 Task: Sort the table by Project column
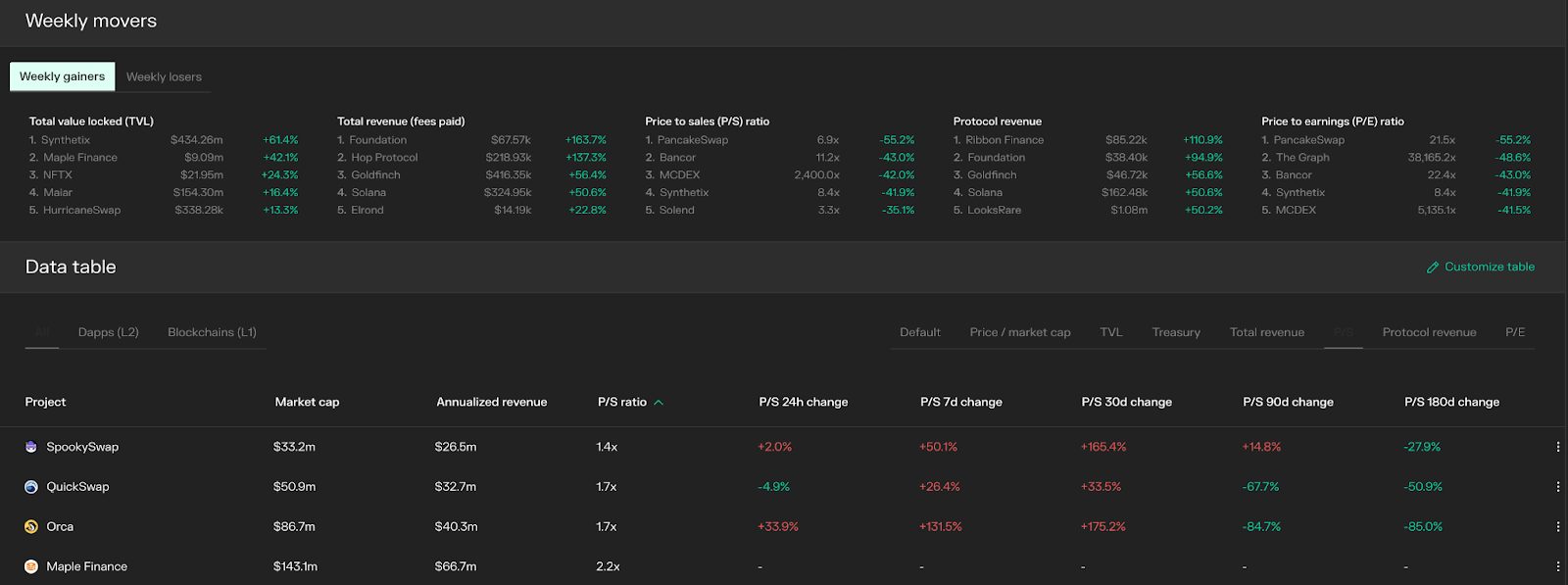tap(45, 402)
